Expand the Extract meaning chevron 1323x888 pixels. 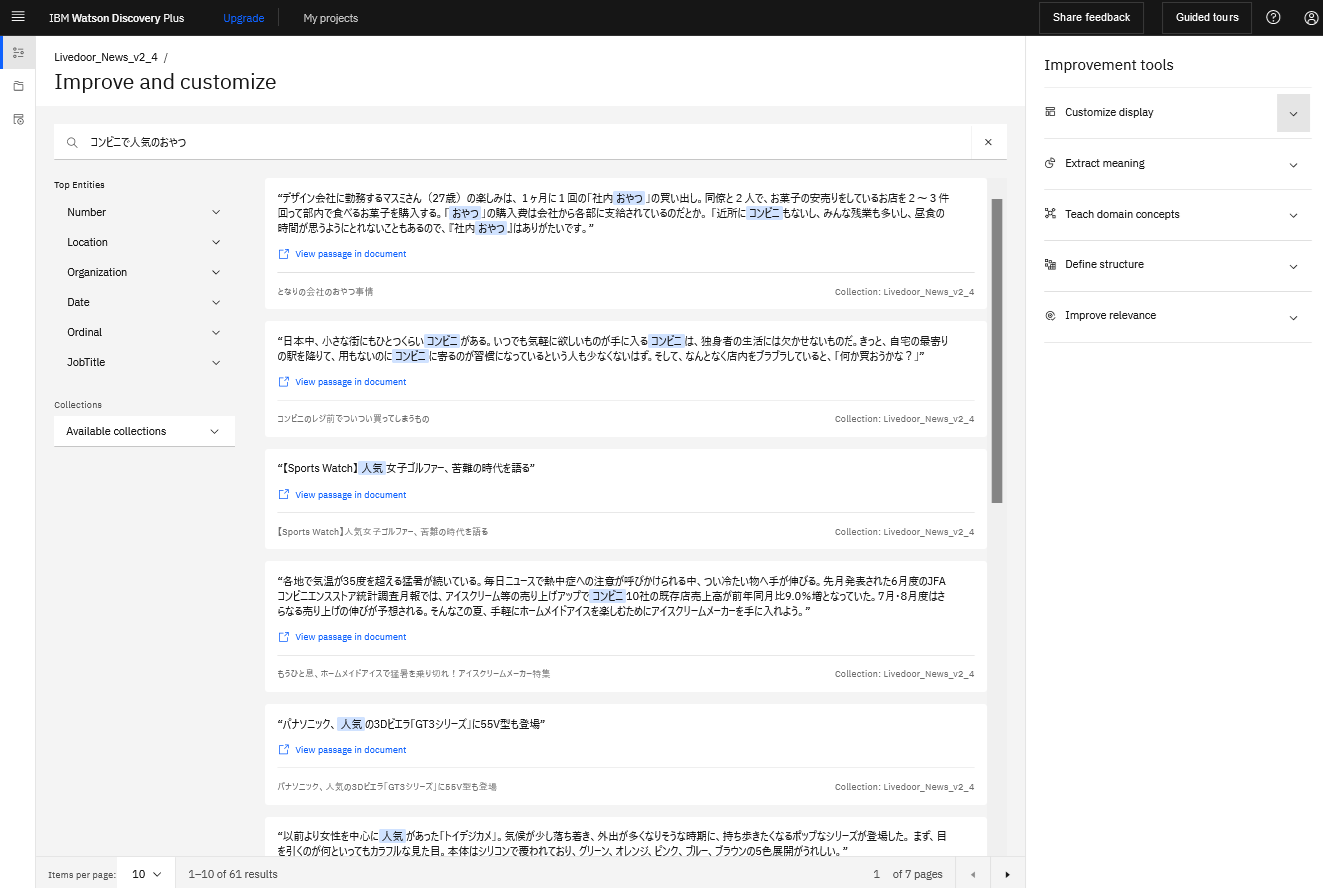[1293, 165]
